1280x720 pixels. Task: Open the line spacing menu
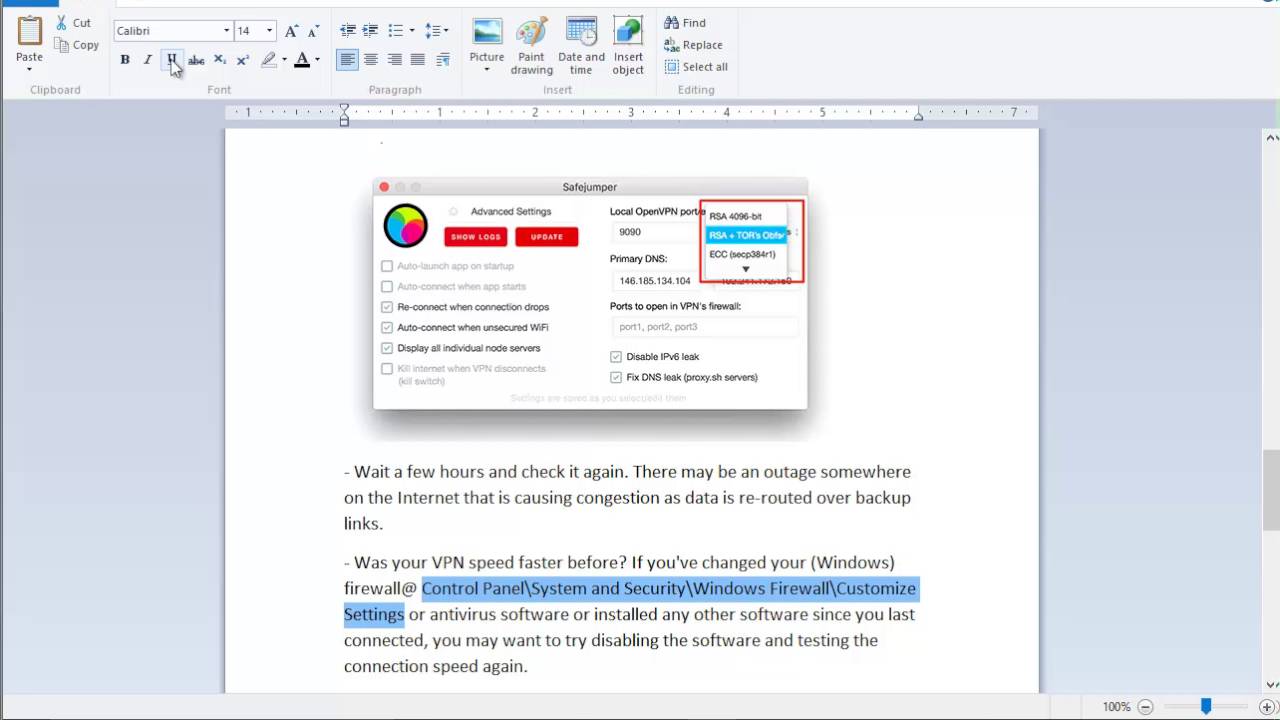(x=436, y=31)
